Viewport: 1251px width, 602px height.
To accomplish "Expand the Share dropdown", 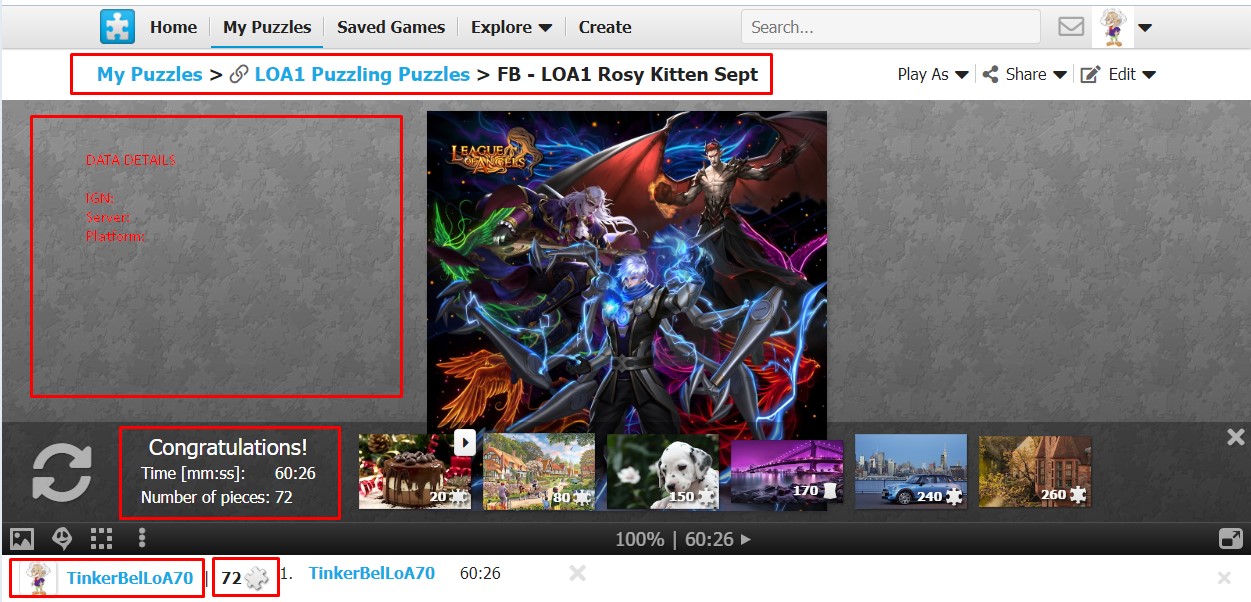I will pos(1036,74).
